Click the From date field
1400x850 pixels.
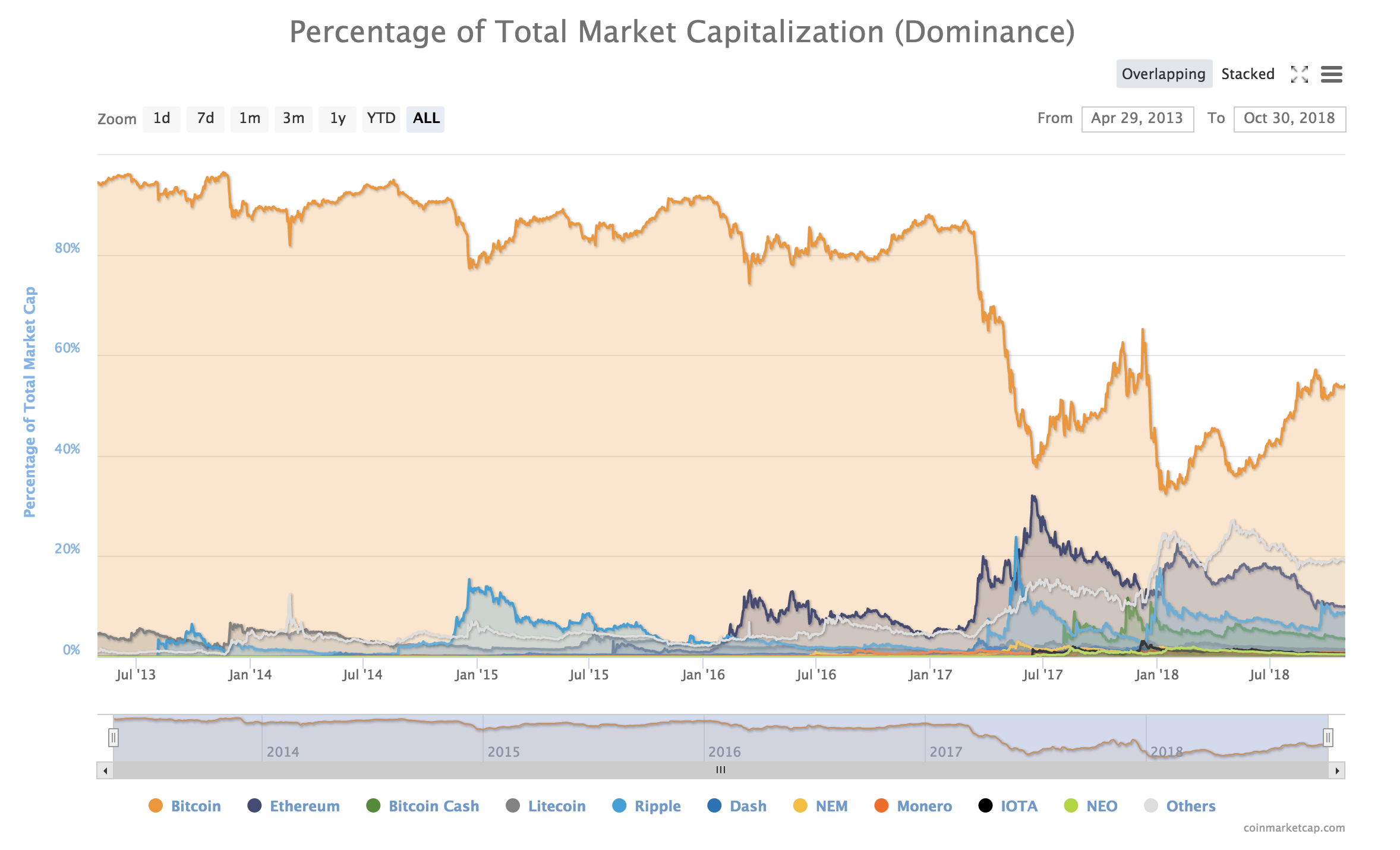1137,119
